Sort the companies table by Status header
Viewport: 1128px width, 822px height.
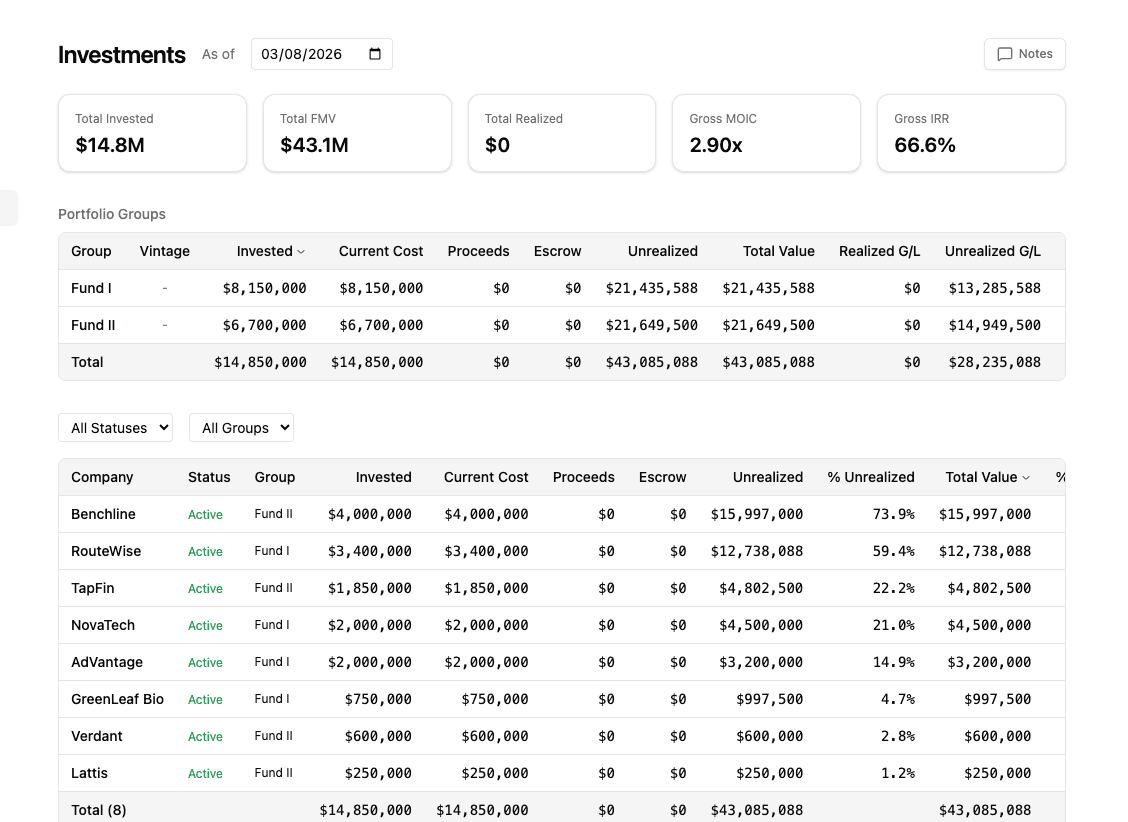point(209,477)
